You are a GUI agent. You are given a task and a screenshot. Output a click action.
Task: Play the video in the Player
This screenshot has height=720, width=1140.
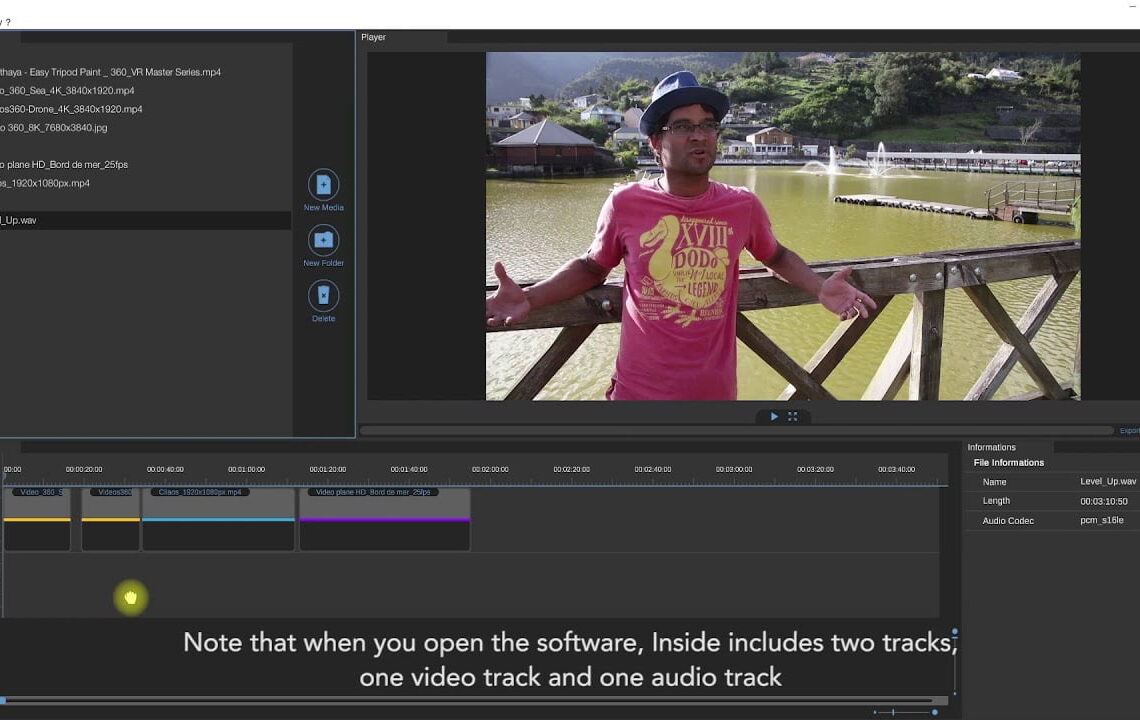(773, 416)
